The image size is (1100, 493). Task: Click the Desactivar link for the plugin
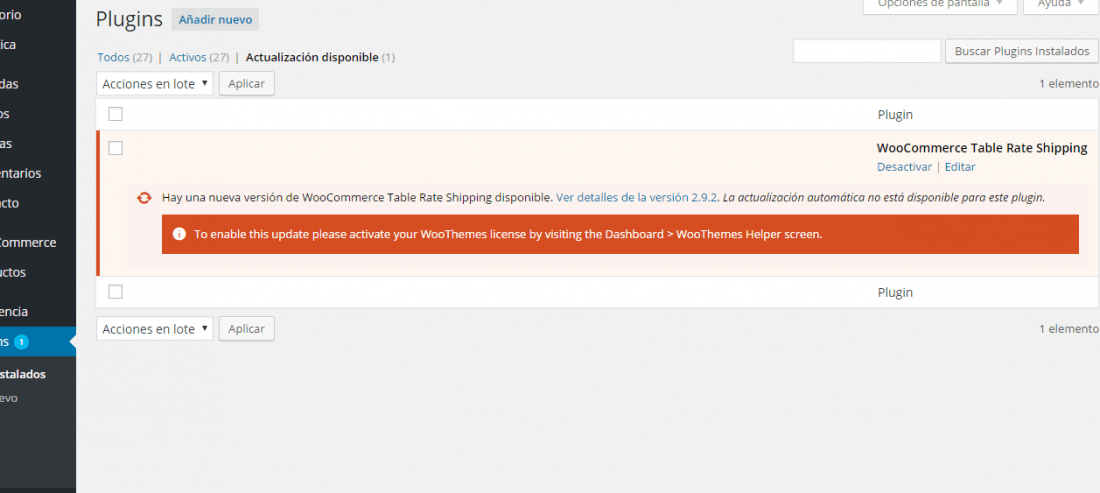point(904,167)
